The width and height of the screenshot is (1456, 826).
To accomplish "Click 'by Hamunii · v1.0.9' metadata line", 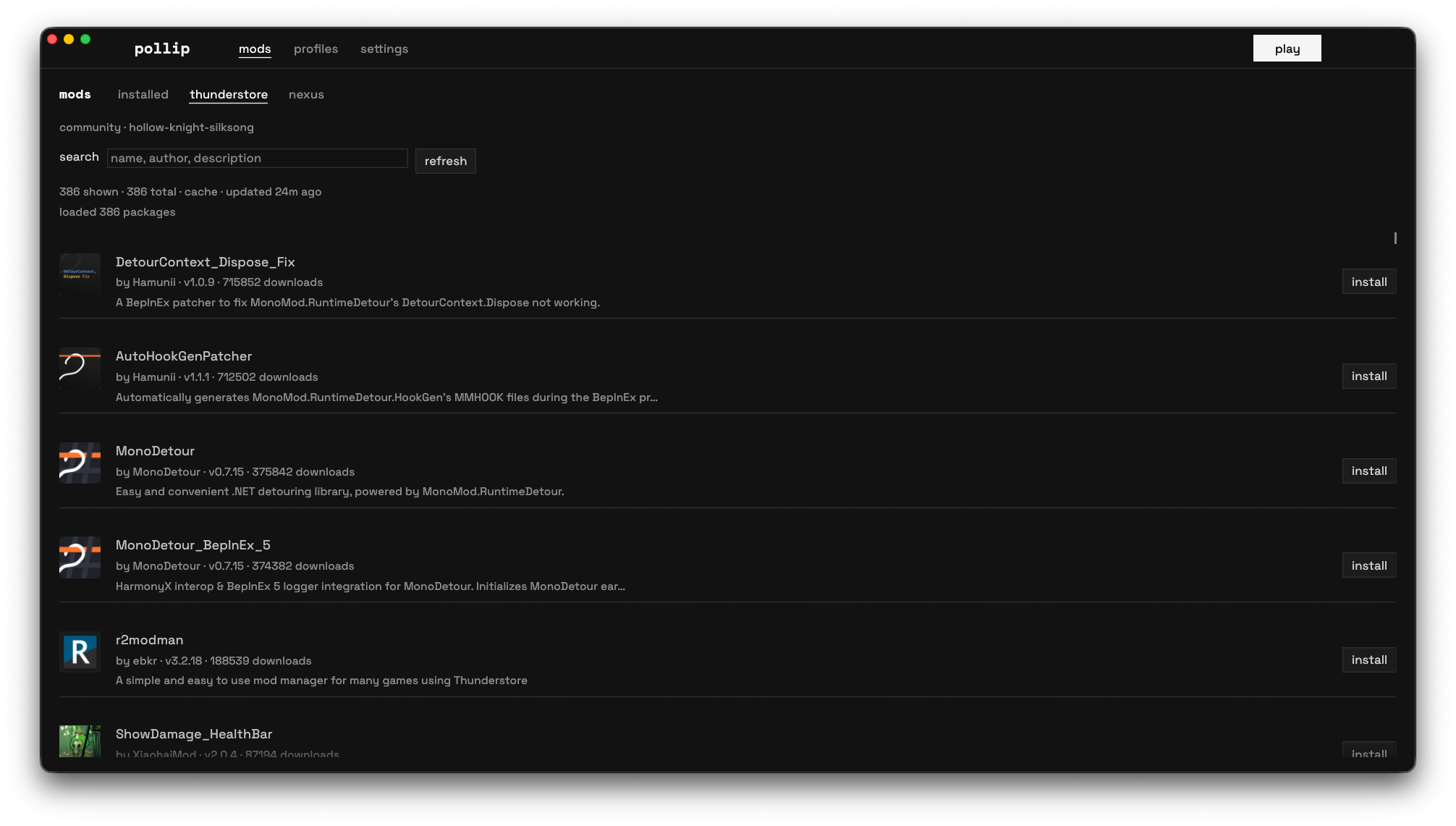I will (219, 282).
